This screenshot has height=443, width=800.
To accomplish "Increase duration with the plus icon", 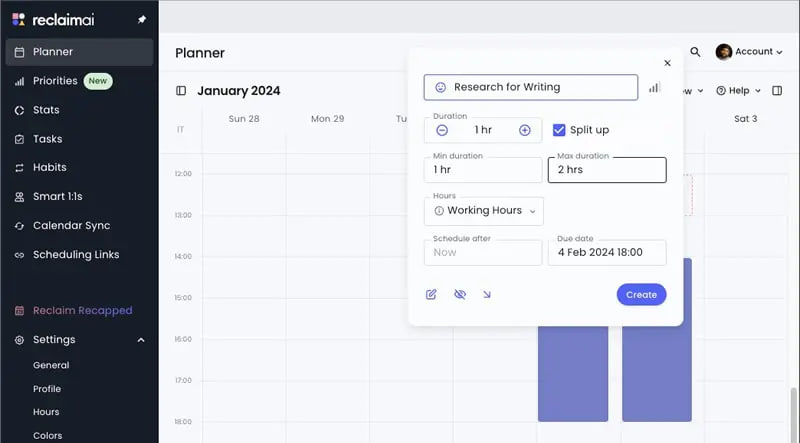I will point(524,130).
